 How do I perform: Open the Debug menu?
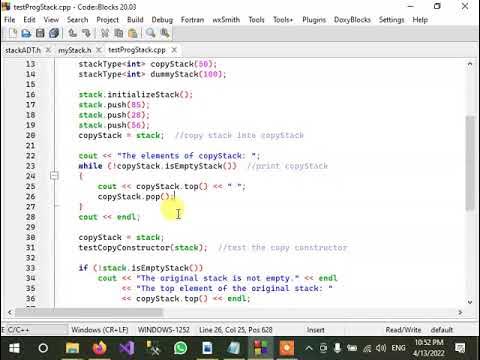[162, 20]
